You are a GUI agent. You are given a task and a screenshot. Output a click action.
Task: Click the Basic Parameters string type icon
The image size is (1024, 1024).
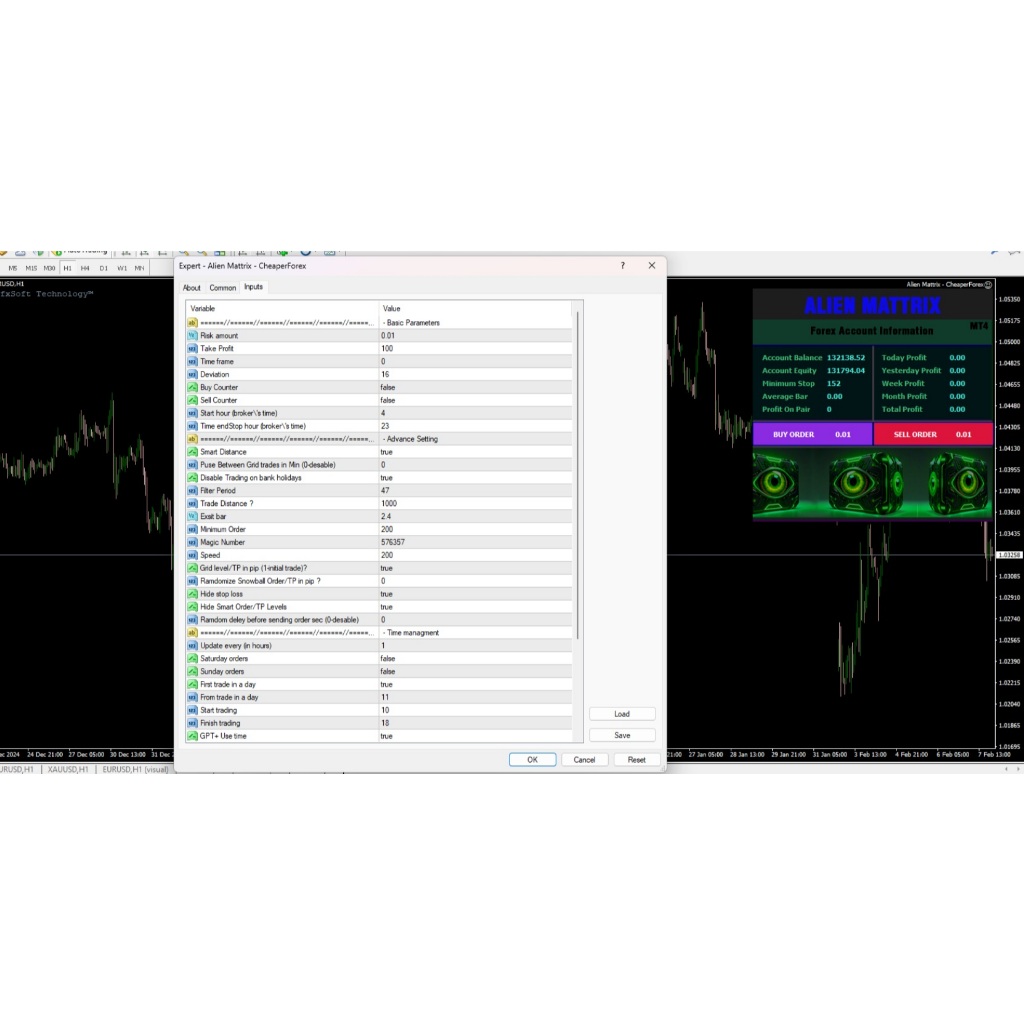click(x=192, y=323)
